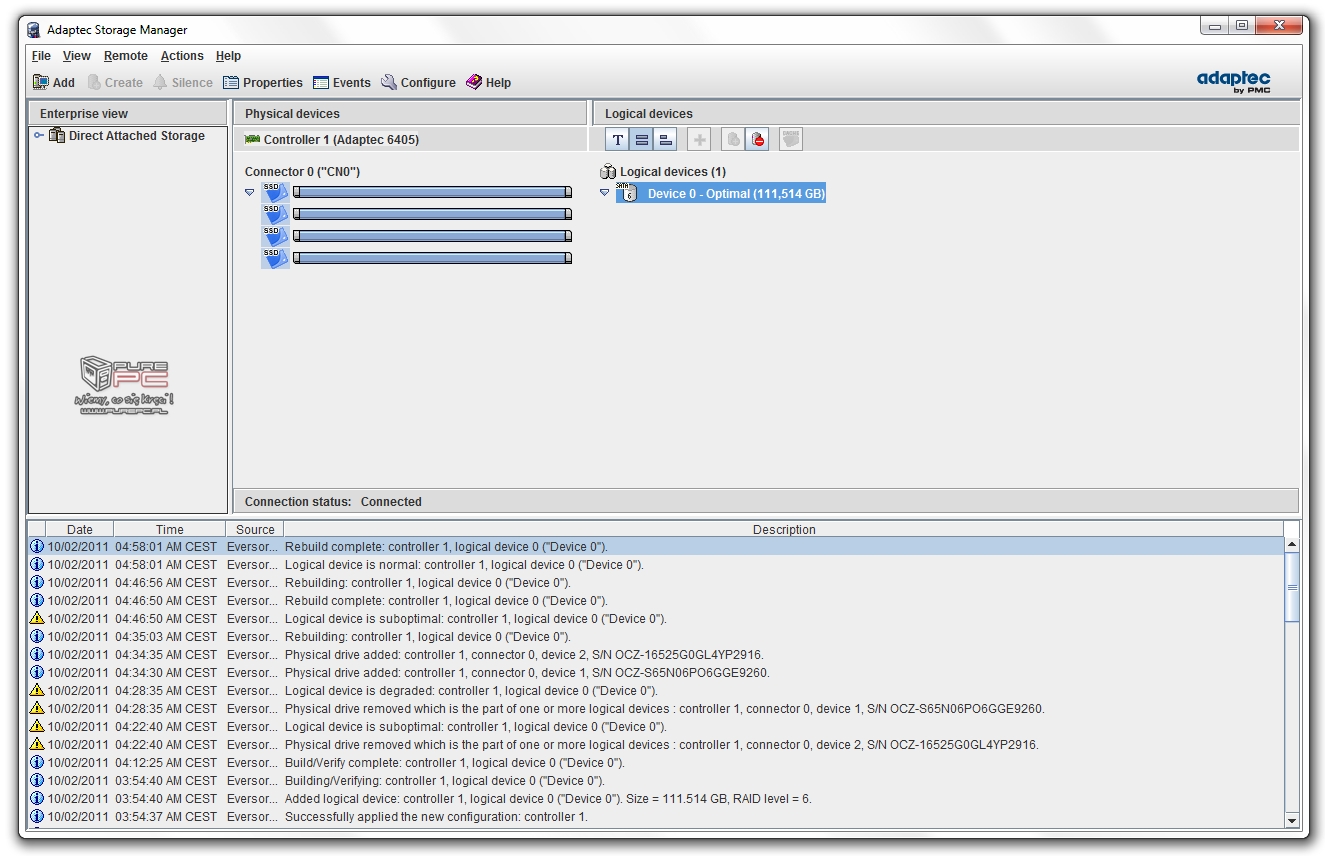Collapse the Connector 0 drive list triangle
Screen dimensions: 1325x856
point(250,192)
